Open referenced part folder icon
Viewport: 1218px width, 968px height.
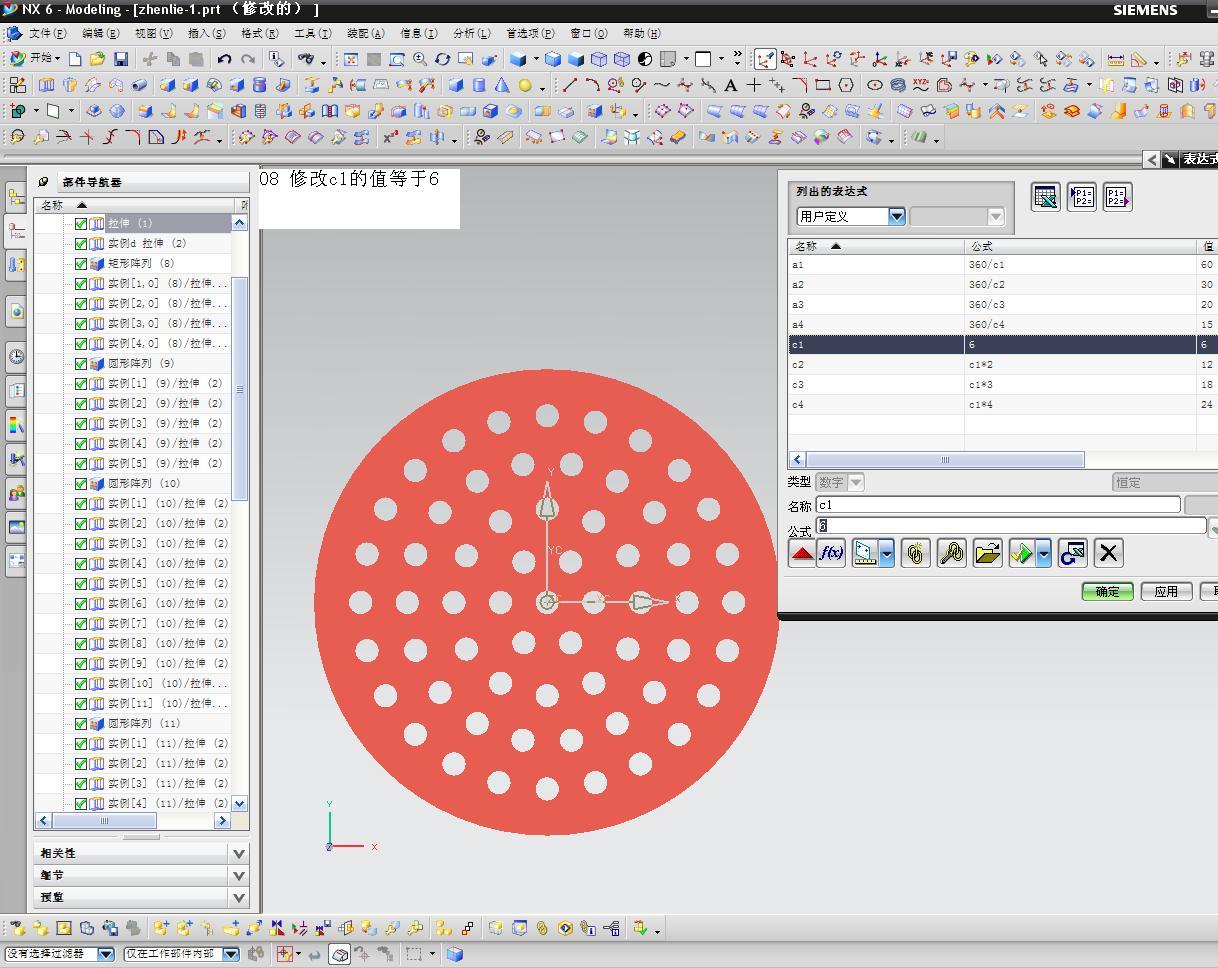[987, 553]
